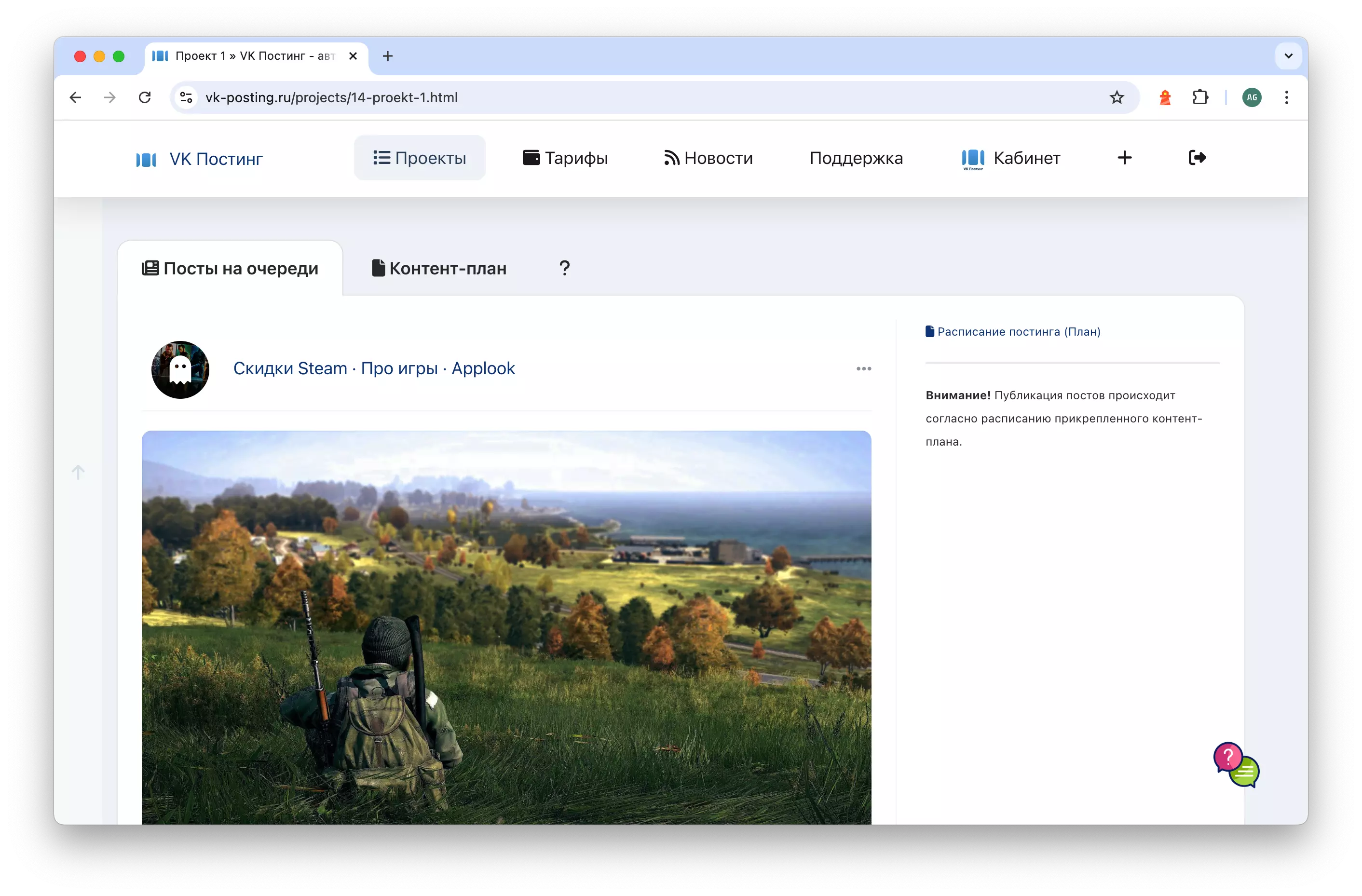The width and height of the screenshot is (1362, 896).
Task: Open the question mark help tab
Action: point(564,268)
